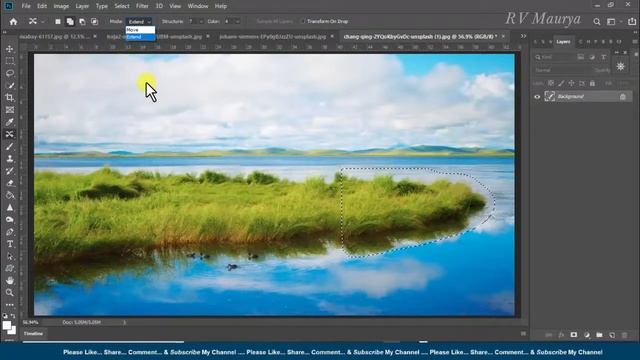This screenshot has height=360, width=640.
Task: Open the Mode dropdown showing Extend
Action: 139,21
